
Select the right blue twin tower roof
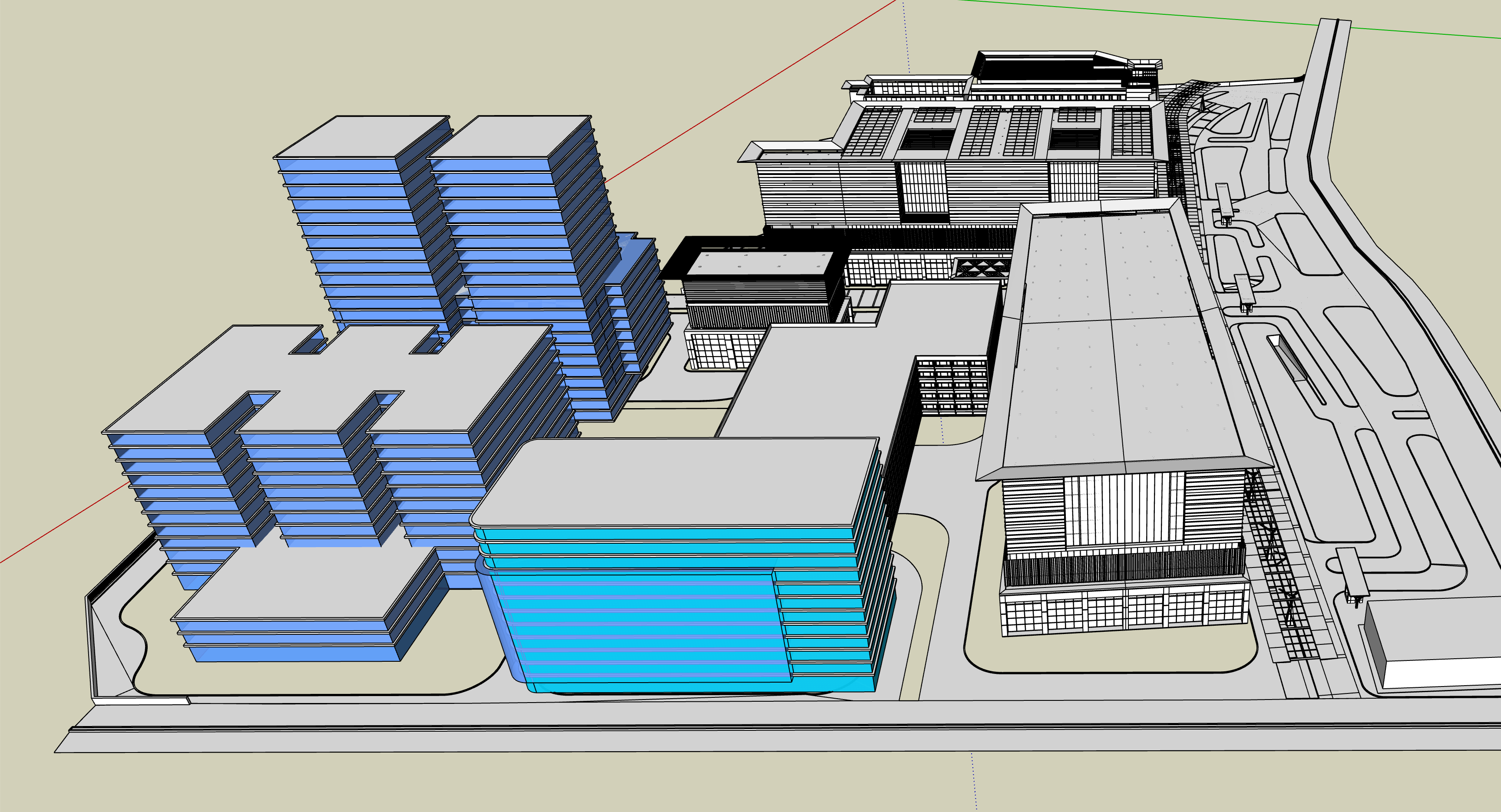(510, 136)
